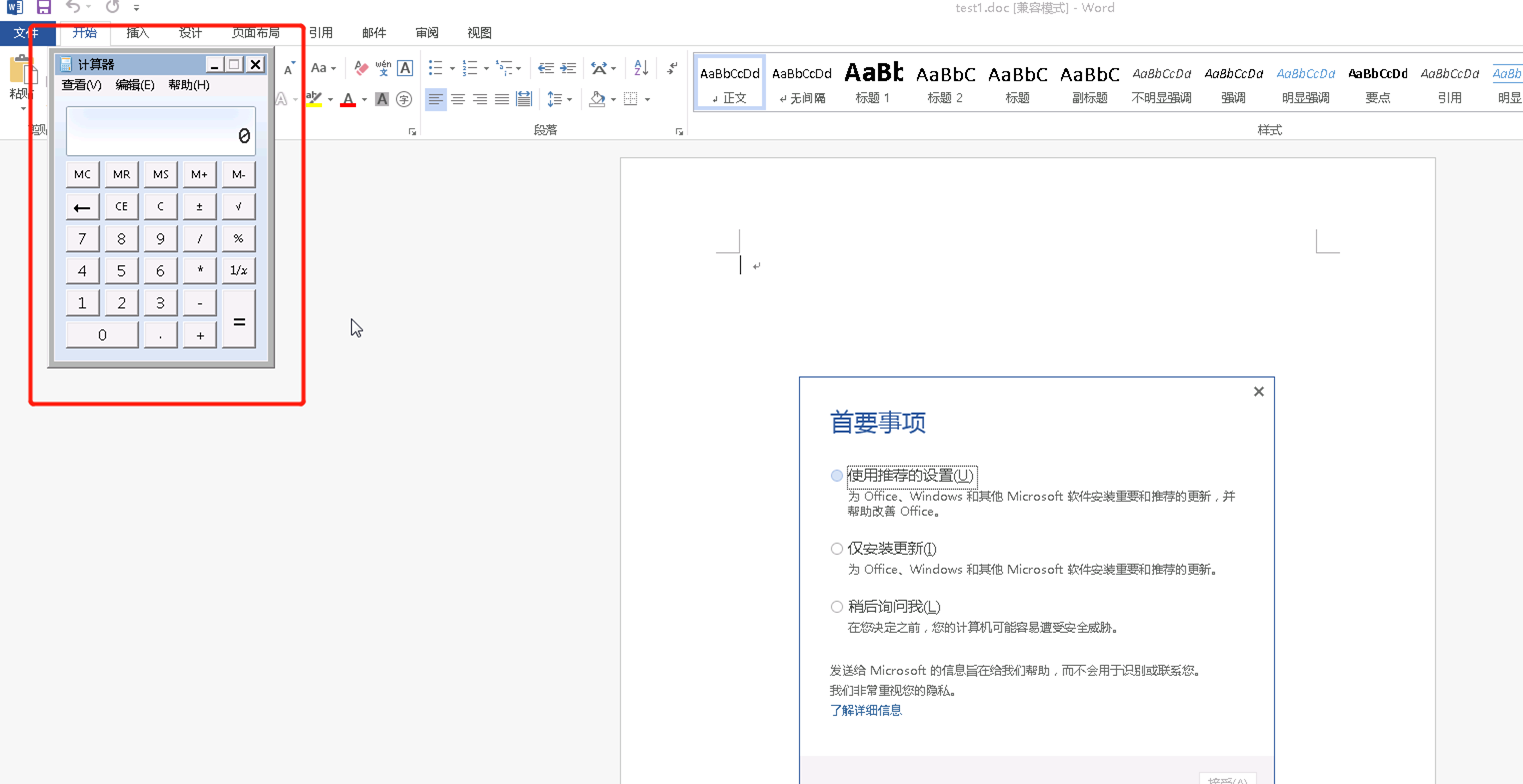Image resolution: width=1523 pixels, height=784 pixels.
Task: Open the paragraph settings dialog launcher
Action: 679,131
